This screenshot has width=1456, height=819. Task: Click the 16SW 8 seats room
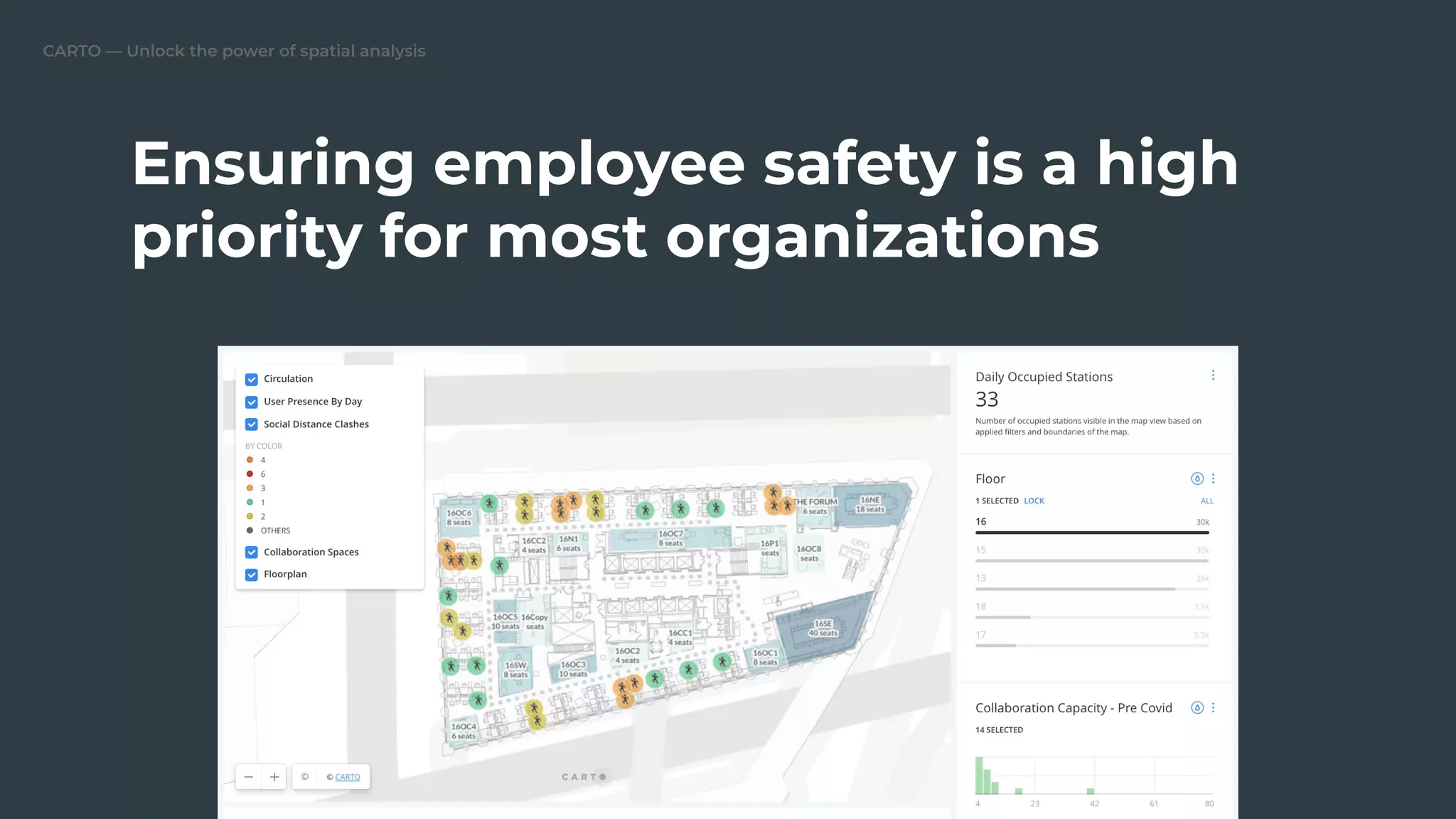[515, 670]
